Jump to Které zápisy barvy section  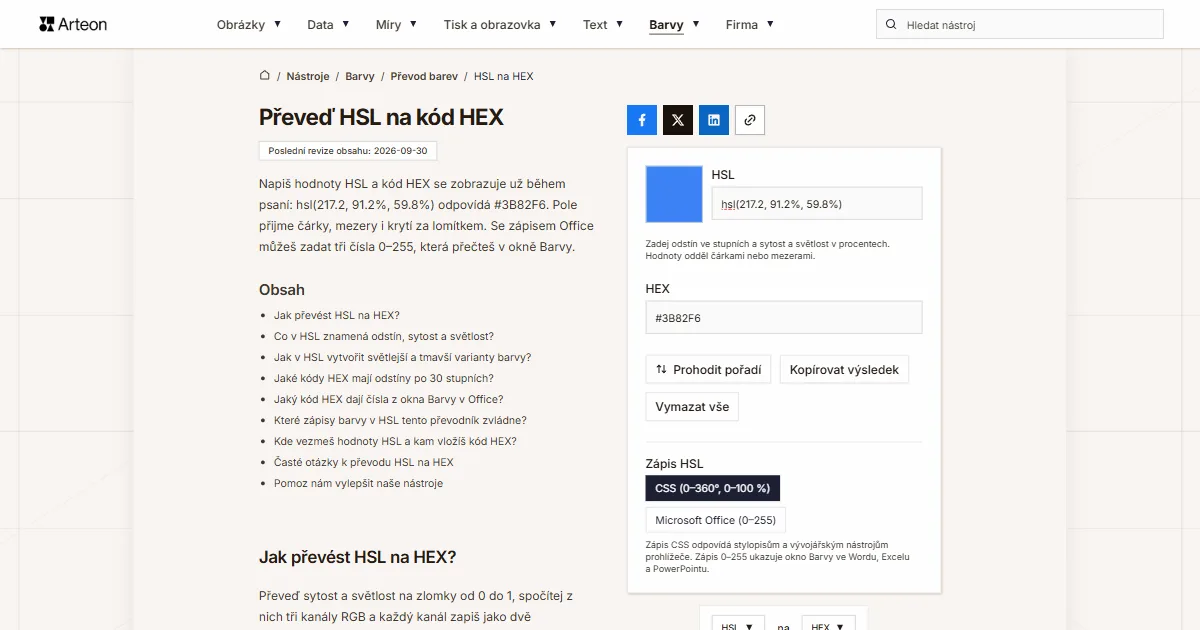(x=400, y=420)
